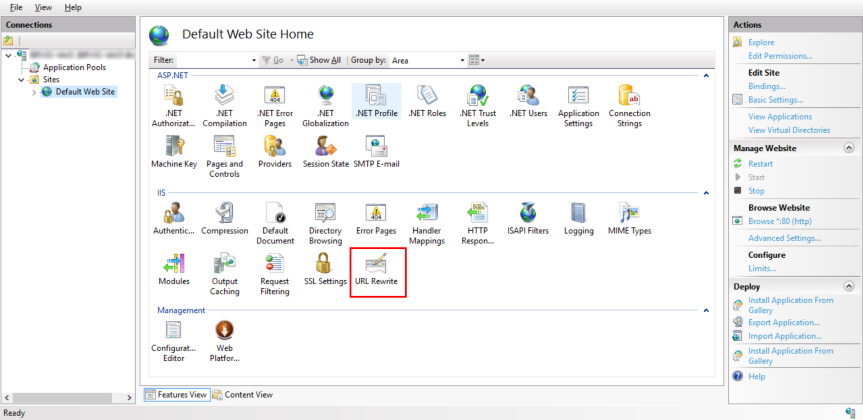Open the .NET Users feature
This screenshot has width=863, height=420.
528,102
